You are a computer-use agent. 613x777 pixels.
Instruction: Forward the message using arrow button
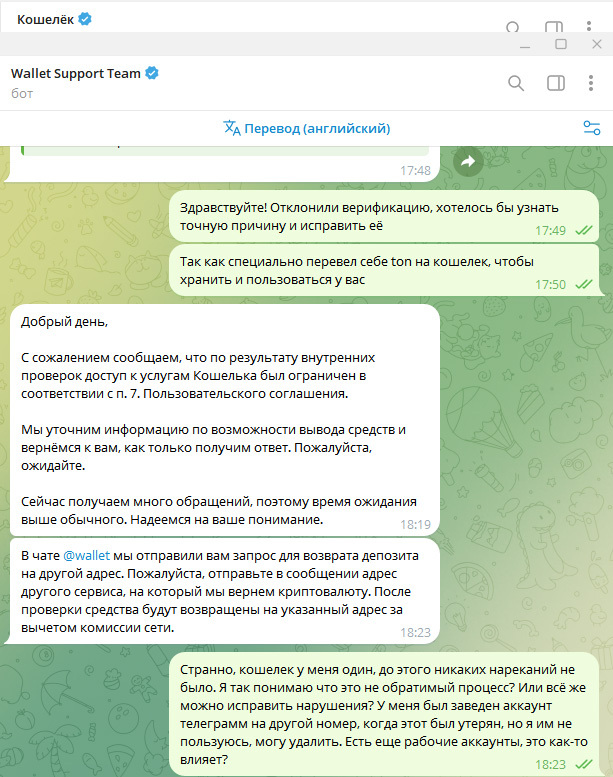pyautogui.click(x=468, y=161)
